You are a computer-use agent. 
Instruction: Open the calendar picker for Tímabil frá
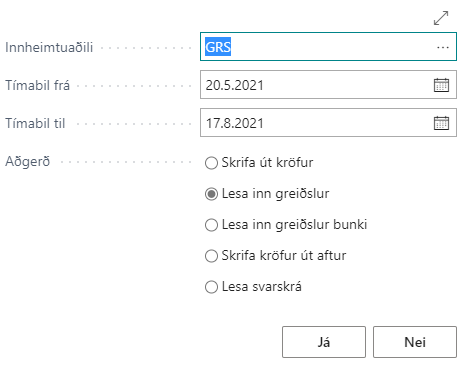441,85
